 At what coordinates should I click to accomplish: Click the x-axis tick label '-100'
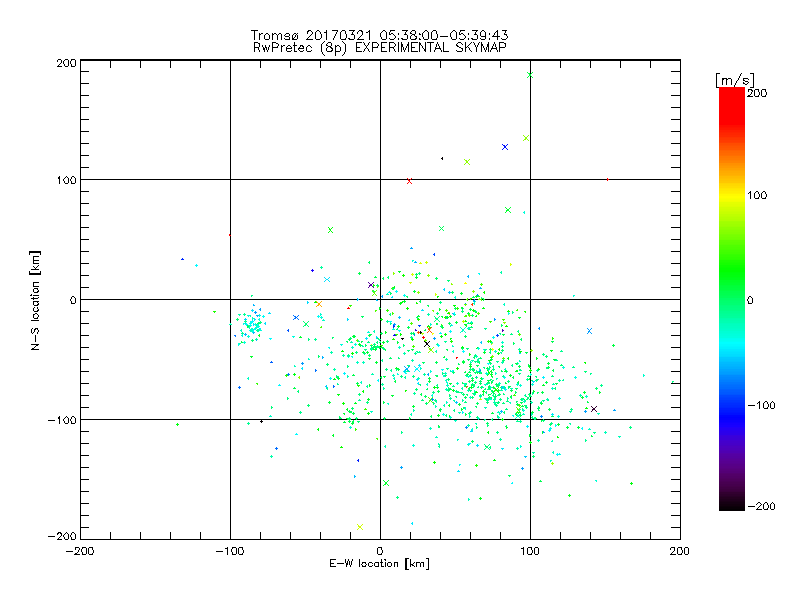230,551
